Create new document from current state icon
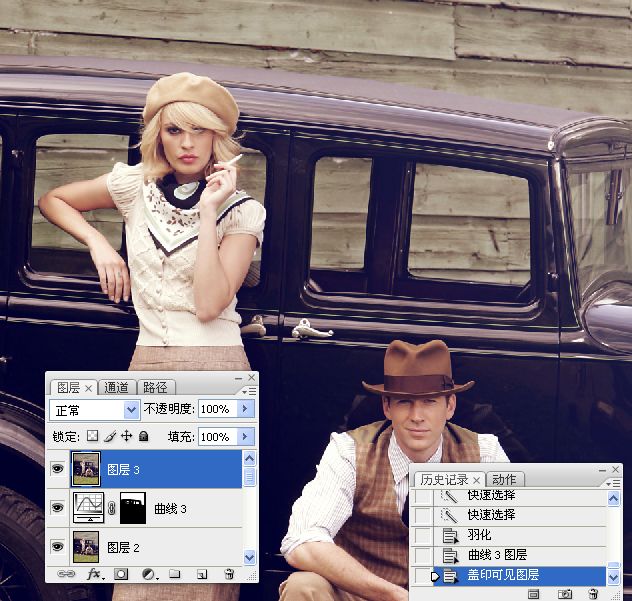 click(x=534, y=593)
